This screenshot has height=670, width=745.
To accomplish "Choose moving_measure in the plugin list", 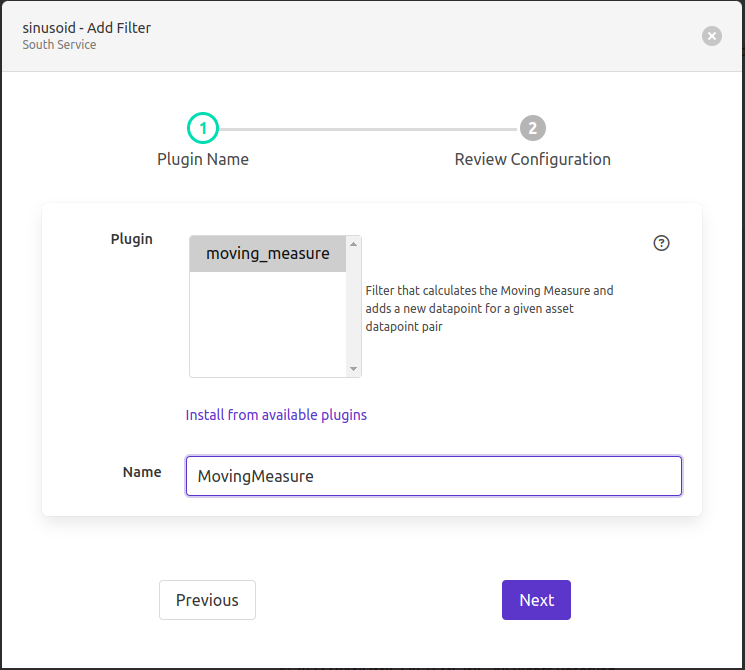I will tap(267, 254).
